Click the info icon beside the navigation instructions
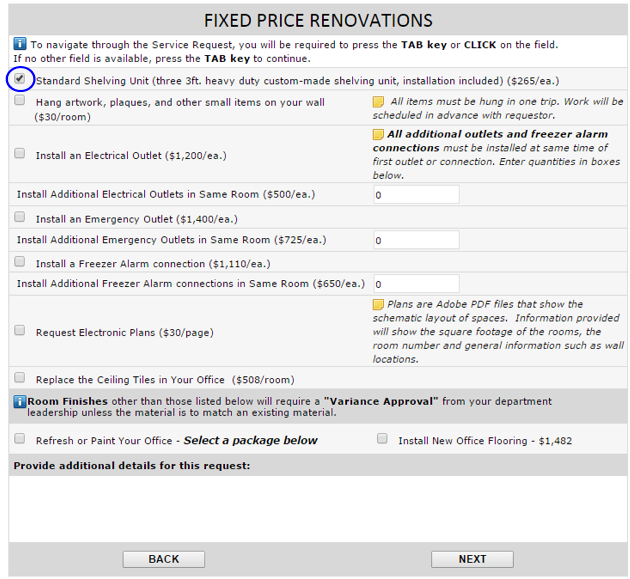Image resolution: width=630 pixels, height=579 pixels. pos(20,44)
